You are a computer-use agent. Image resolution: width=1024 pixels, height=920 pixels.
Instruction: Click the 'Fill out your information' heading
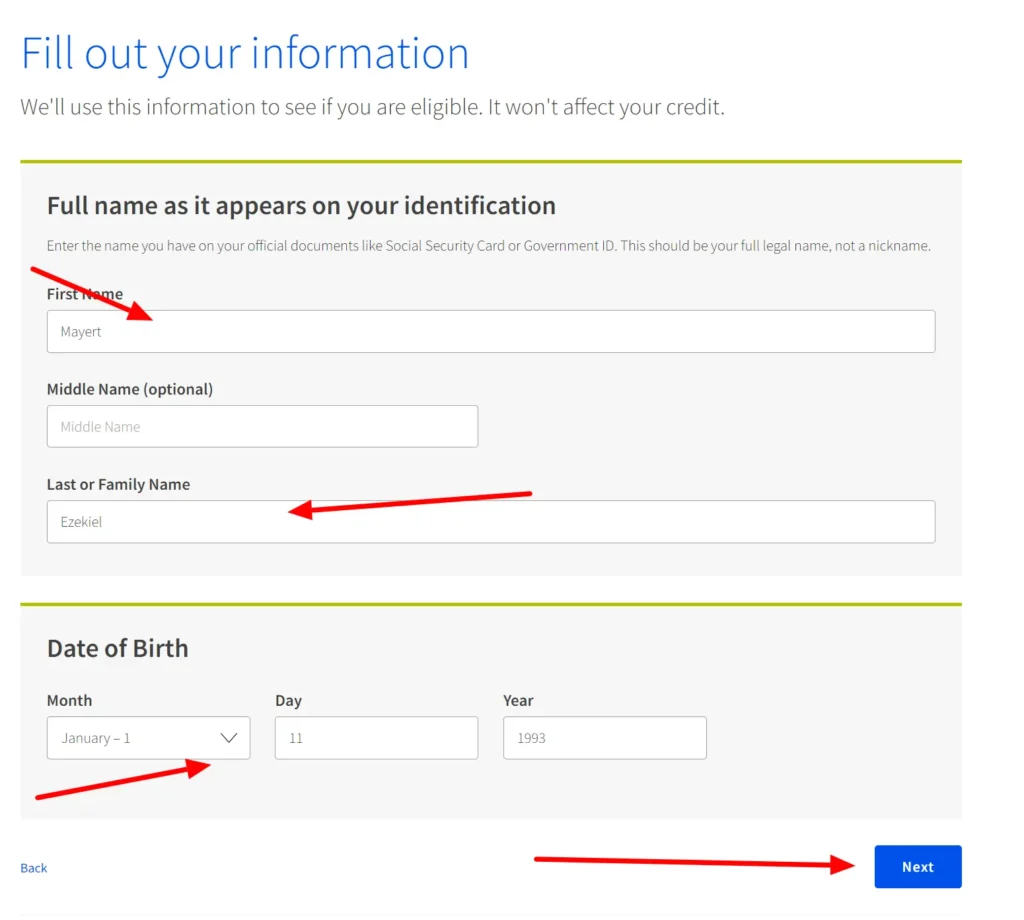tap(245, 53)
